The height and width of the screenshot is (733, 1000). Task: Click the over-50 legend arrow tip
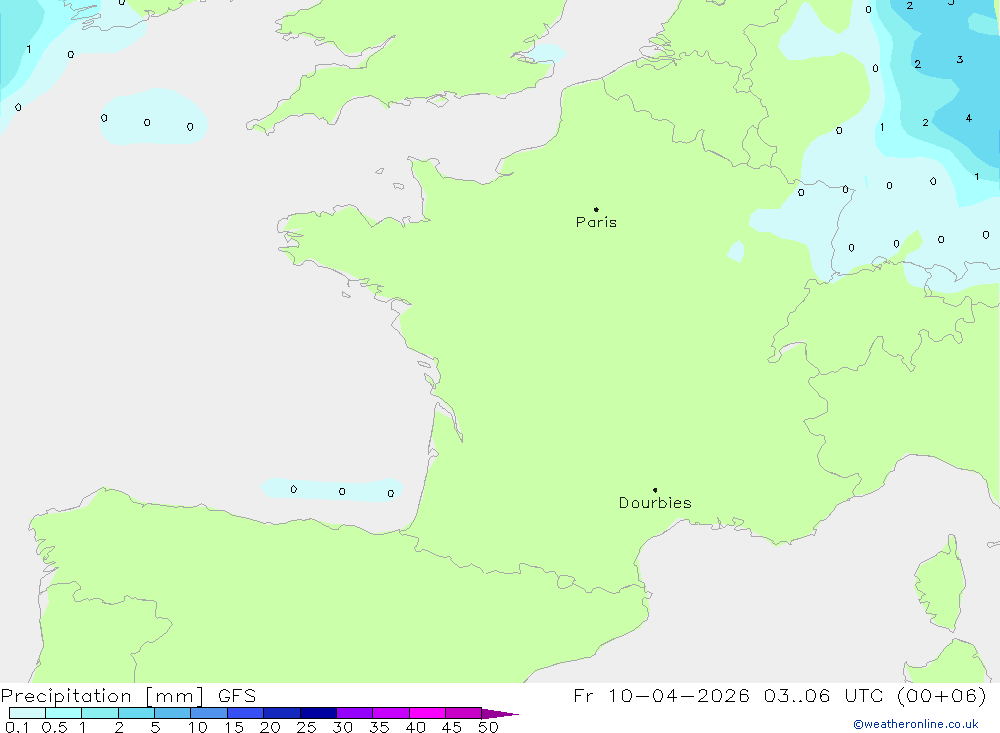point(501,714)
